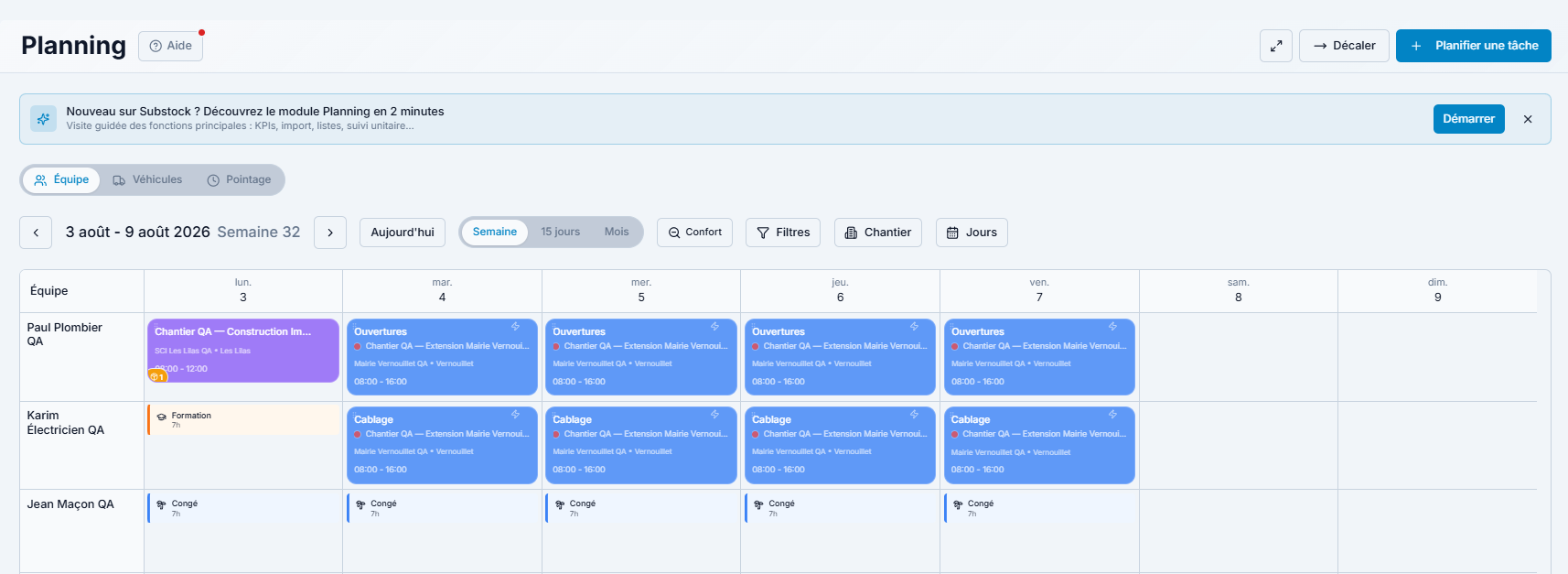Click the red dot on Friday Cablage card
Screen dimensions: 1568x574
pos(954,435)
